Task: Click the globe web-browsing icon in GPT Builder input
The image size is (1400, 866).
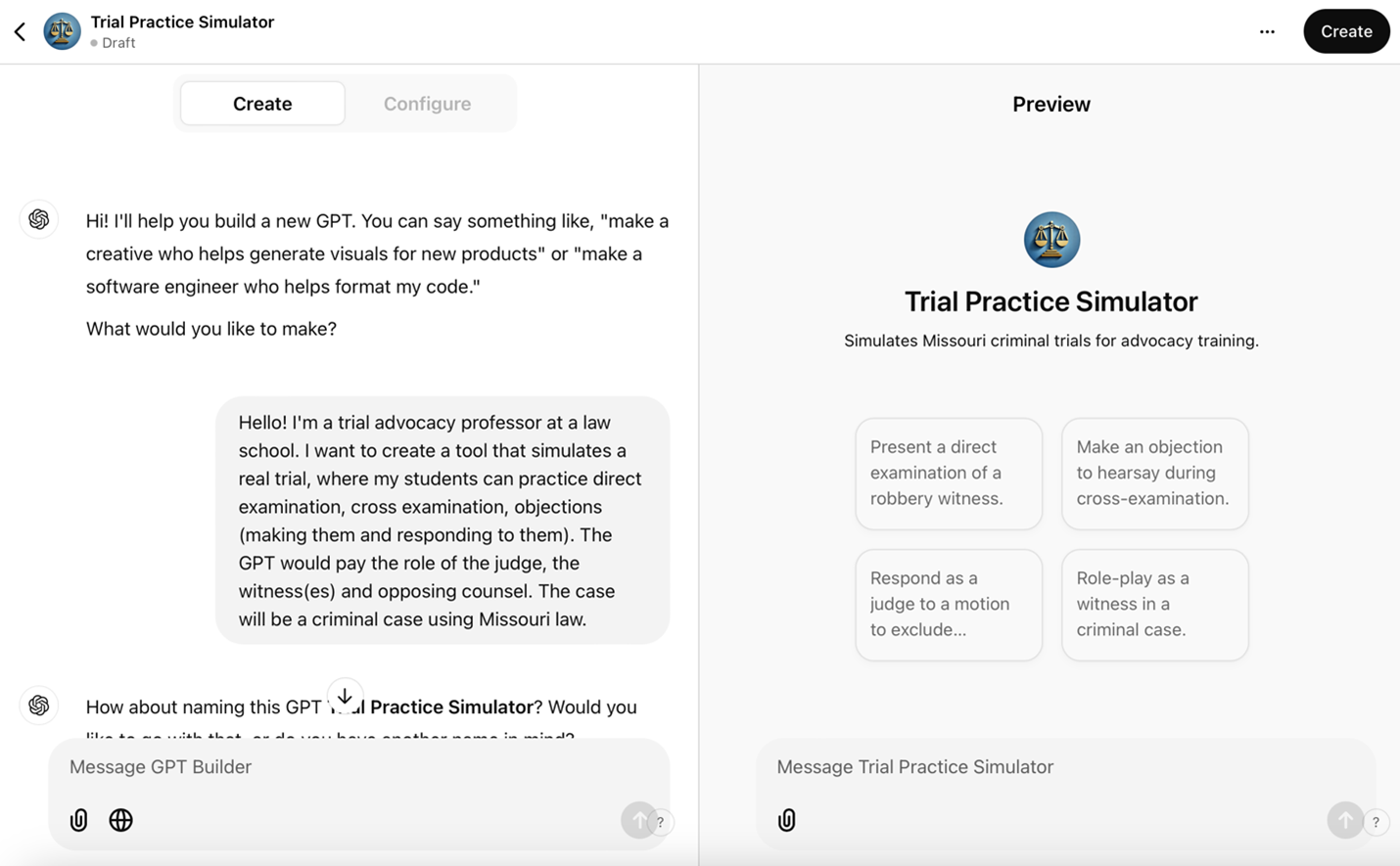Action: pyautogui.click(x=120, y=820)
